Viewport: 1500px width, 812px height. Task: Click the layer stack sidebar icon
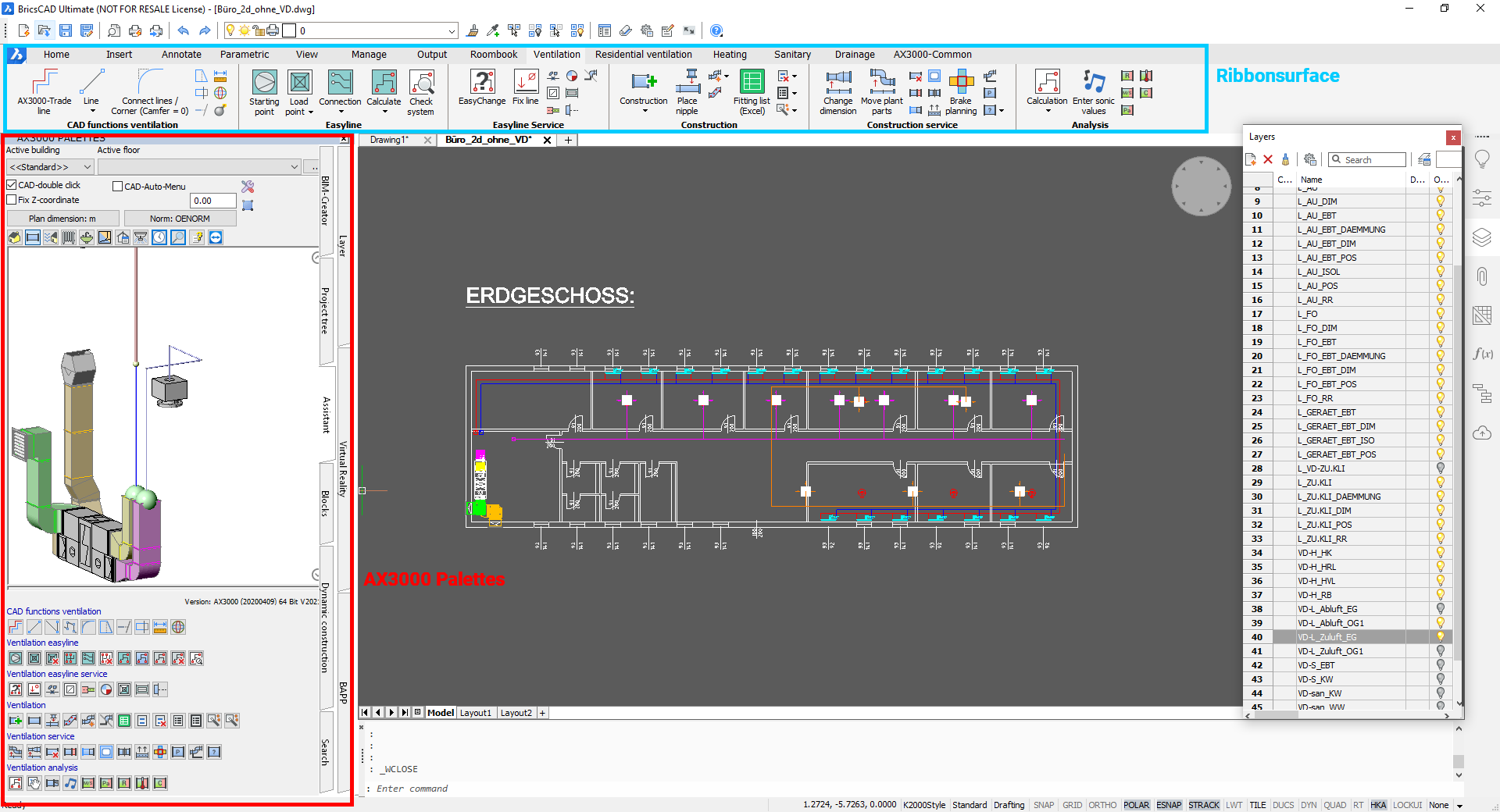tap(1482, 237)
